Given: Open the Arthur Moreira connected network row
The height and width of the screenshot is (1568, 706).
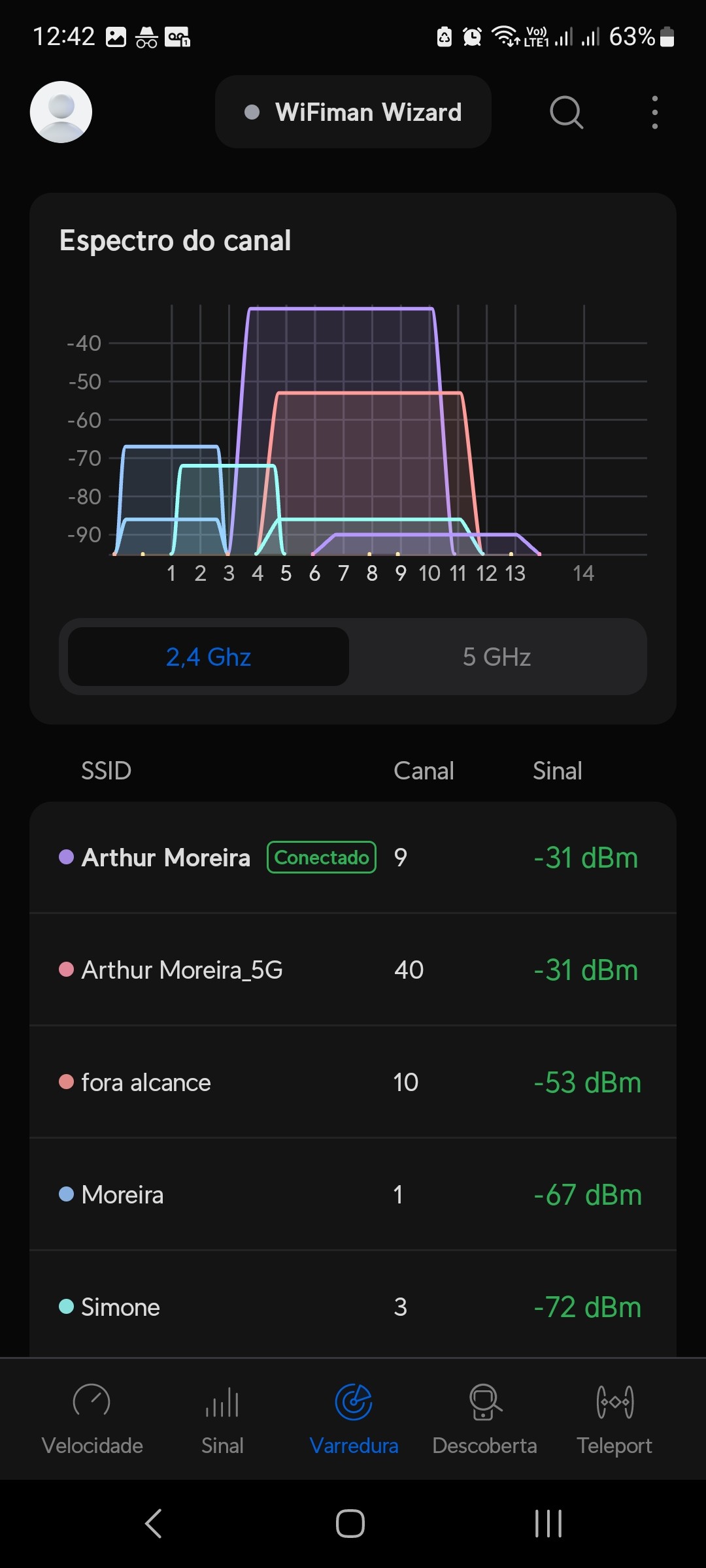Looking at the screenshot, I should tap(353, 857).
